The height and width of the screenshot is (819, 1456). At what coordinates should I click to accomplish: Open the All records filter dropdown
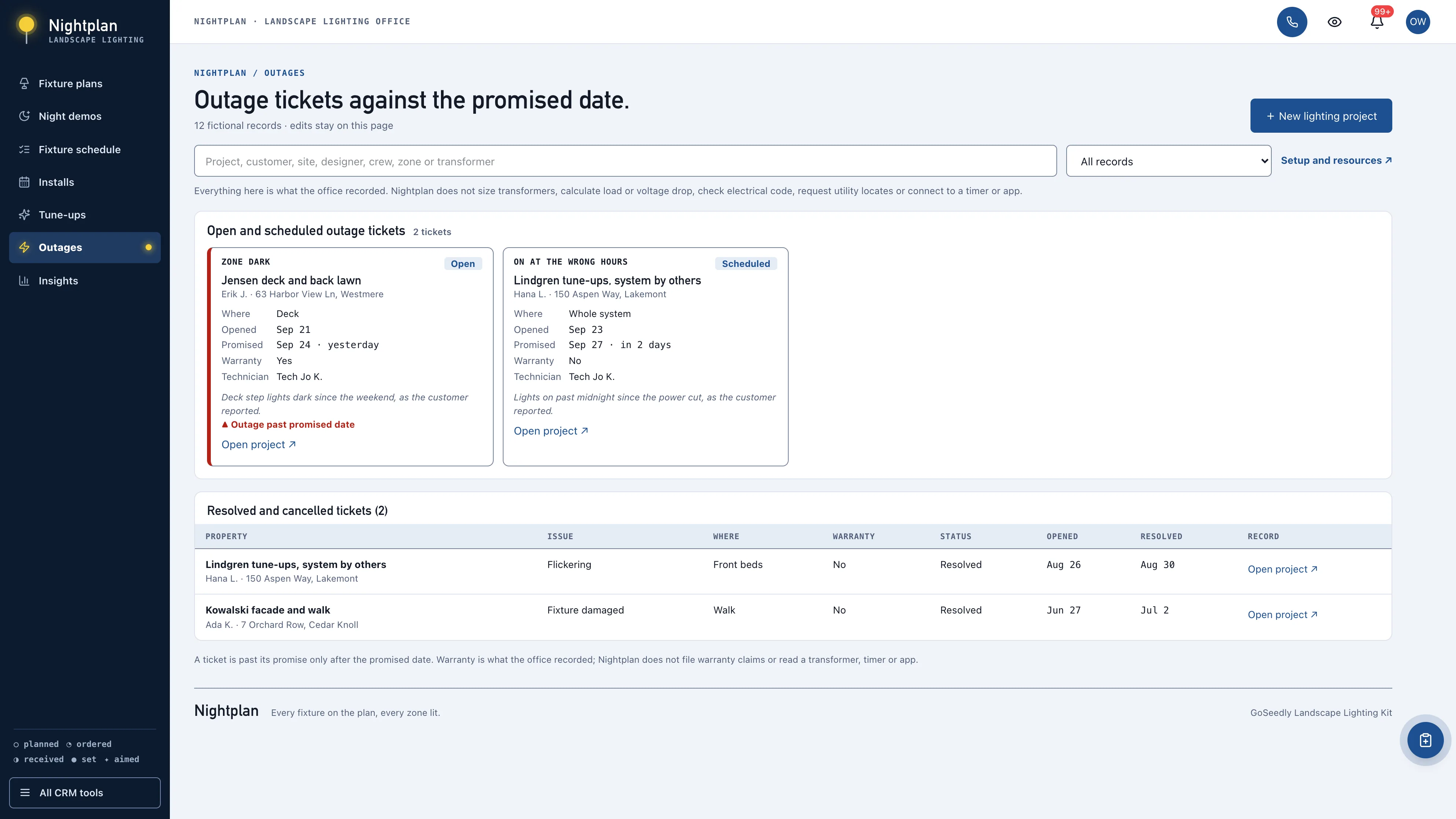(x=1168, y=161)
